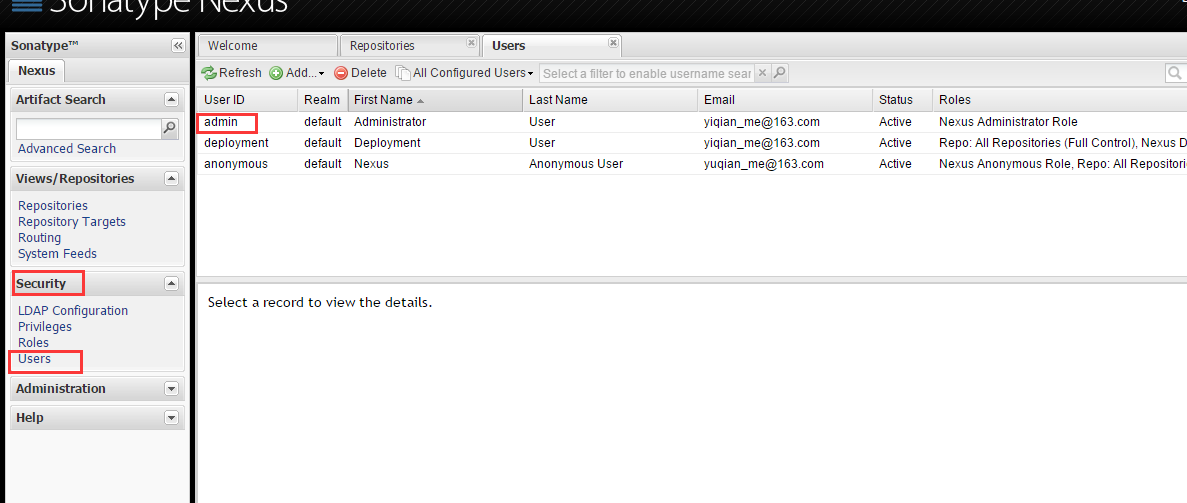Click the red Delete icon
This screenshot has width=1187, height=503.
341,73
